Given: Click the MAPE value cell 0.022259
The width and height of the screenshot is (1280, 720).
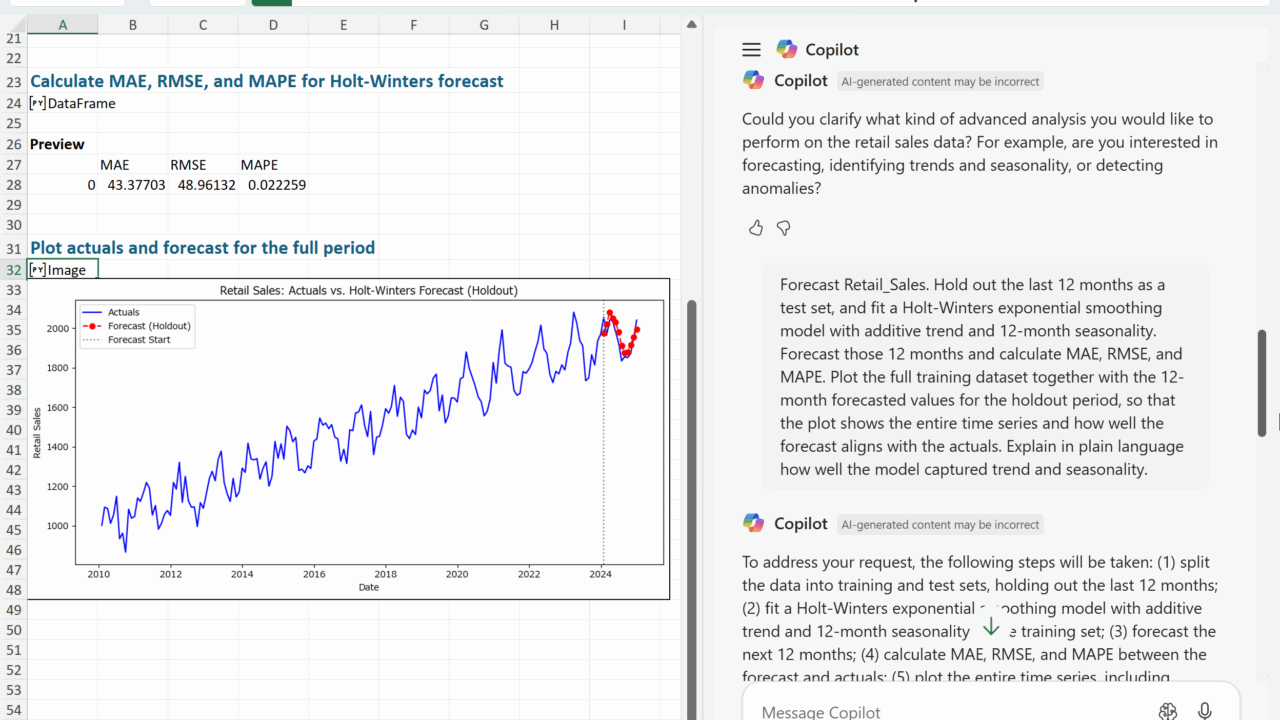Looking at the screenshot, I should 273,185.
